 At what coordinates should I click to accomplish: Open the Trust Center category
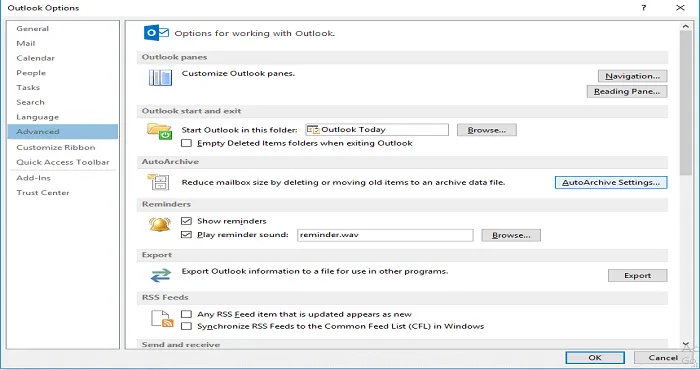pos(63,193)
